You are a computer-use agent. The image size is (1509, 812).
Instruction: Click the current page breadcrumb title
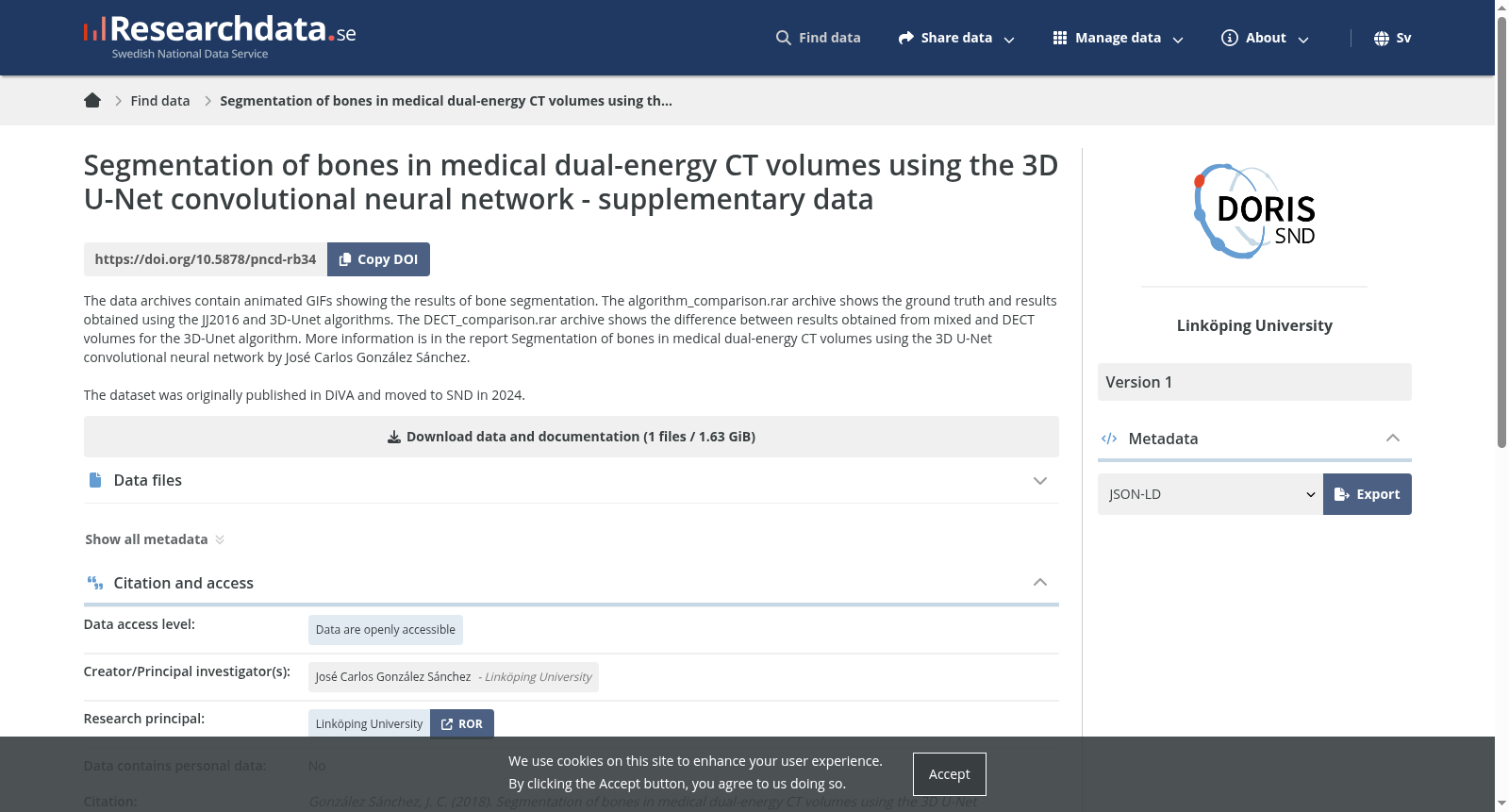[x=446, y=101]
